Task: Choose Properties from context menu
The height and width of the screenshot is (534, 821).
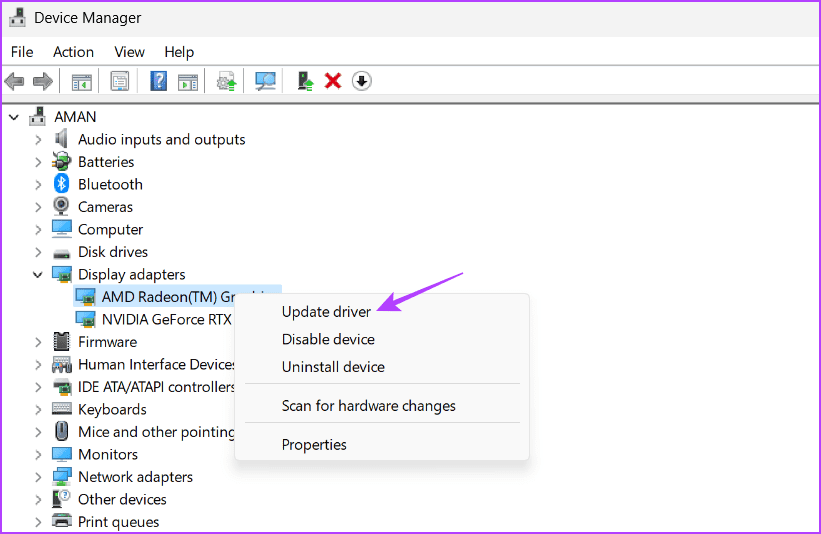Action: coord(314,444)
